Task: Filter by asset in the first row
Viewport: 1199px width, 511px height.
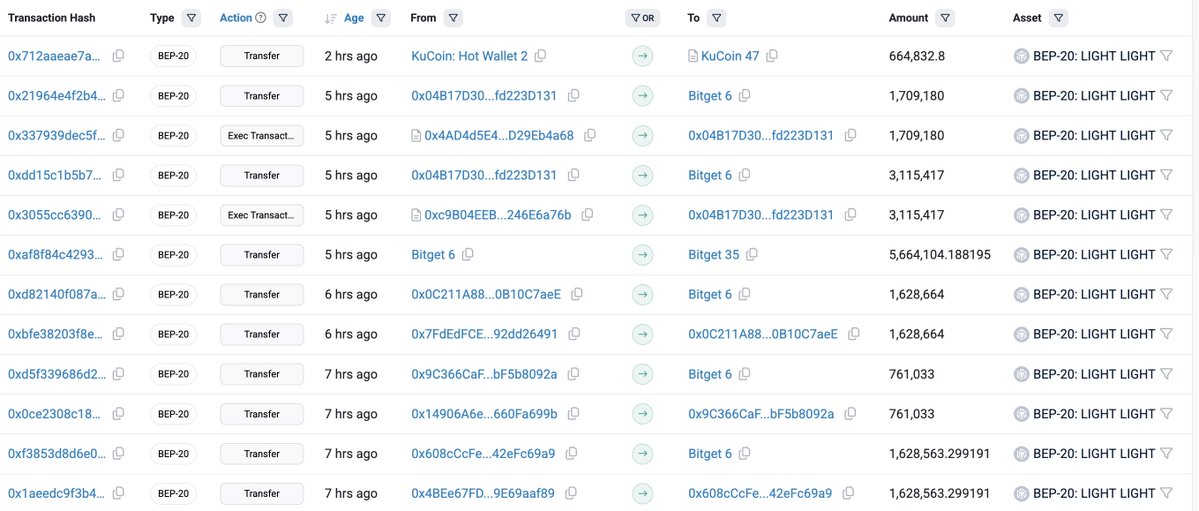Action: (1166, 56)
